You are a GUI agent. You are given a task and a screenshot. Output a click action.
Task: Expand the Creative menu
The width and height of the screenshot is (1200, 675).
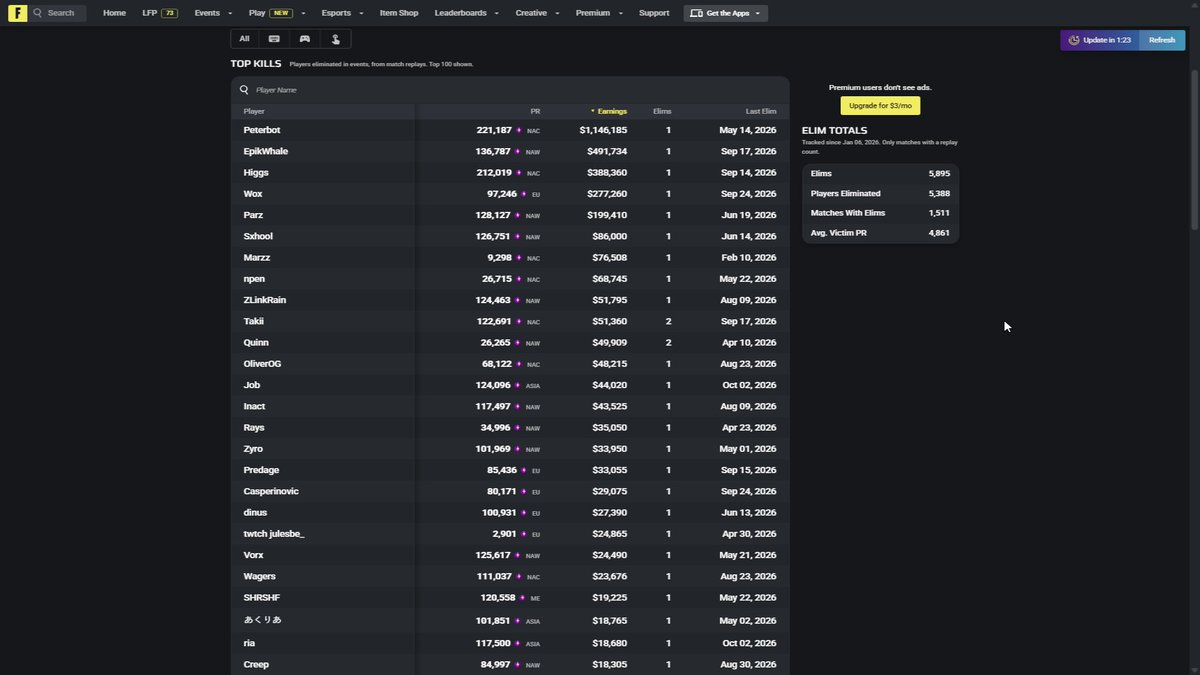coord(537,13)
